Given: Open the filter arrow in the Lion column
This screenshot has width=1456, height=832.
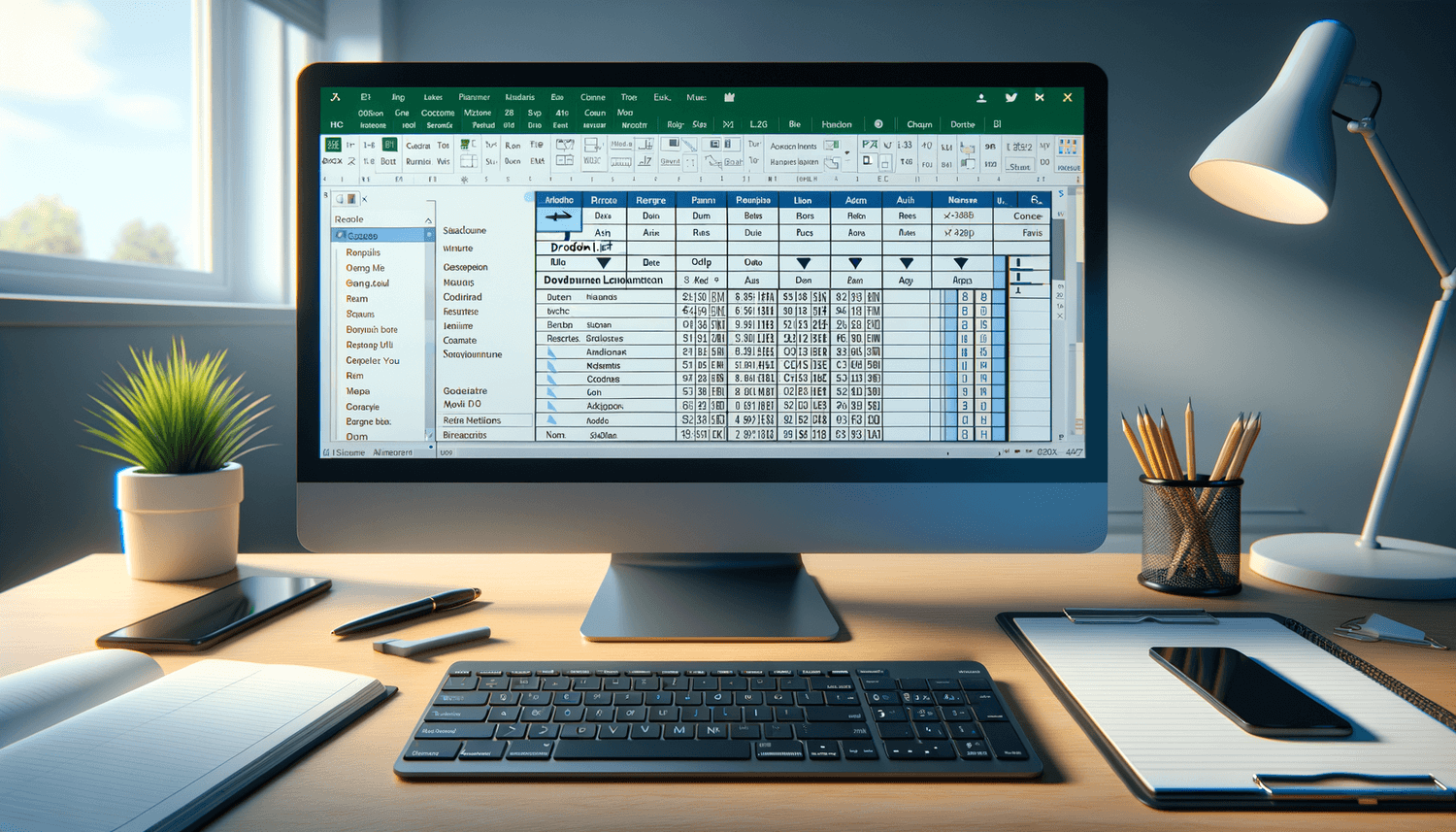Looking at the screenshot, I should (804, 263).
